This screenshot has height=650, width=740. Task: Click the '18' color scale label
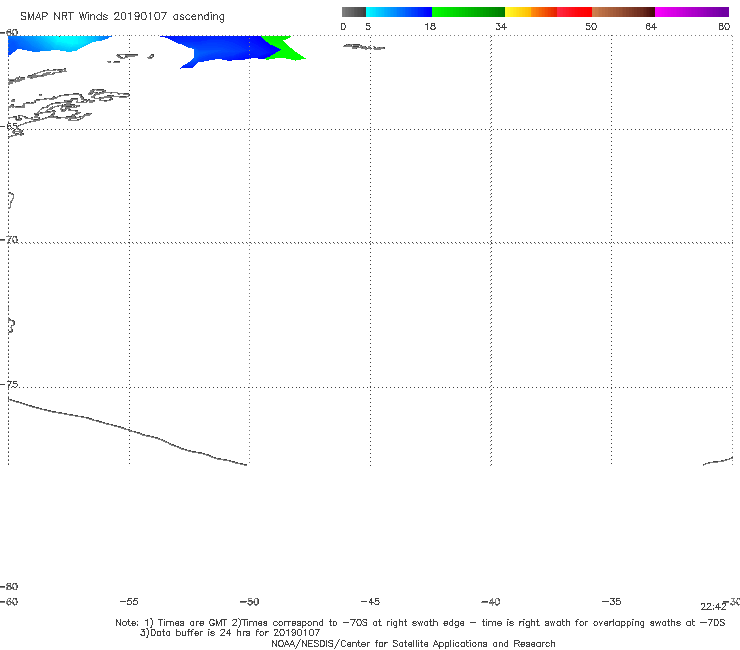click(x=430, y=27)
